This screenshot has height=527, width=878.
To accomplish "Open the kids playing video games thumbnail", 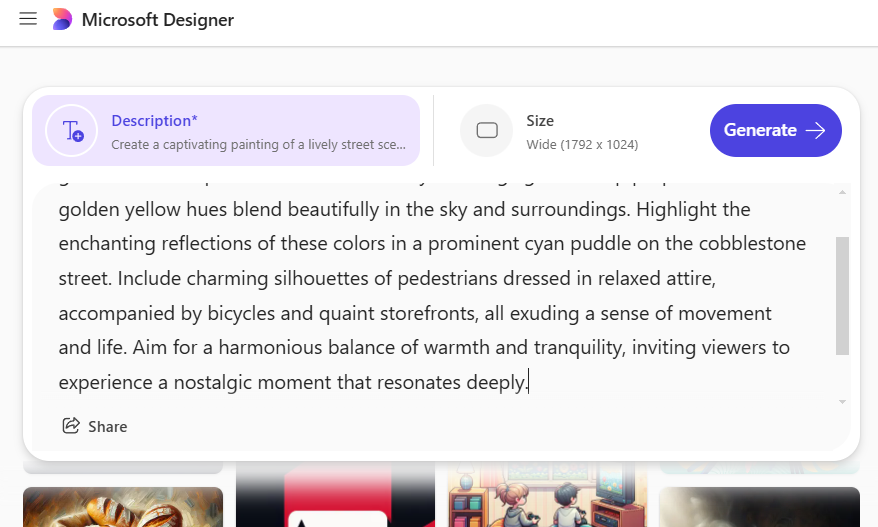I will pos(547,495).
